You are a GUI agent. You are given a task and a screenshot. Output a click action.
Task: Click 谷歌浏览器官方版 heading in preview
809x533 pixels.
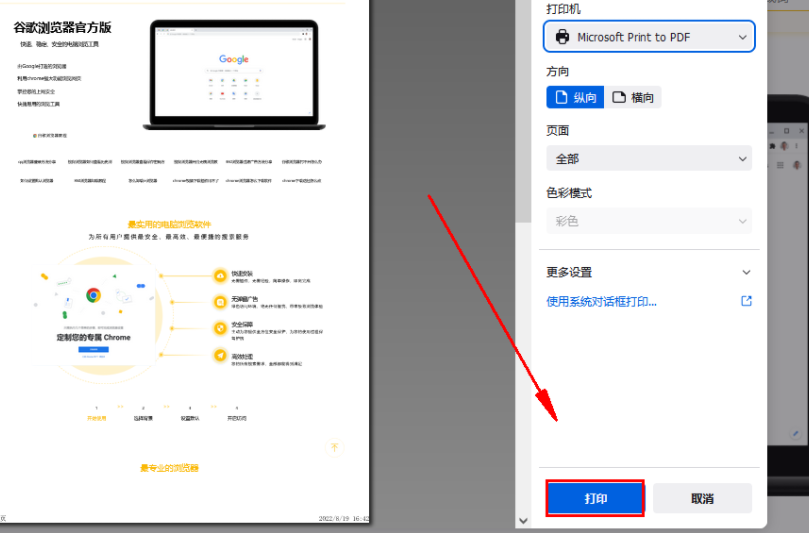[62, 27]
